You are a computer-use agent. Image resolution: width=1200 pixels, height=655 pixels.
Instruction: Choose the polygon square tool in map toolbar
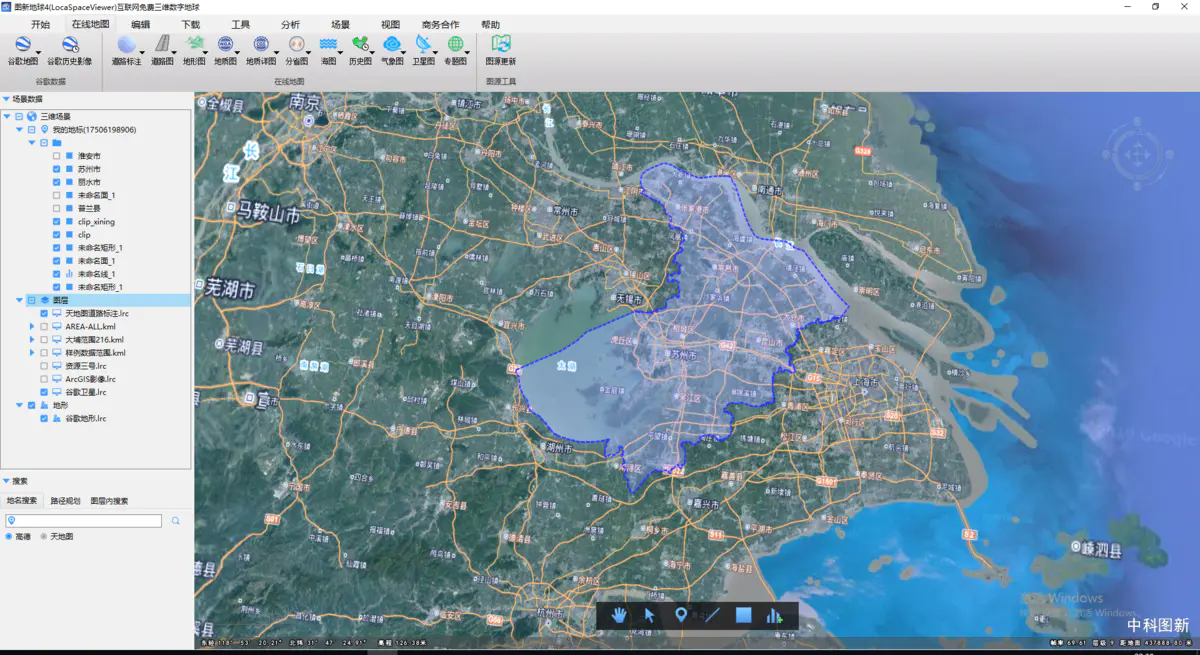pyautogui.click(x=743, y=615)
